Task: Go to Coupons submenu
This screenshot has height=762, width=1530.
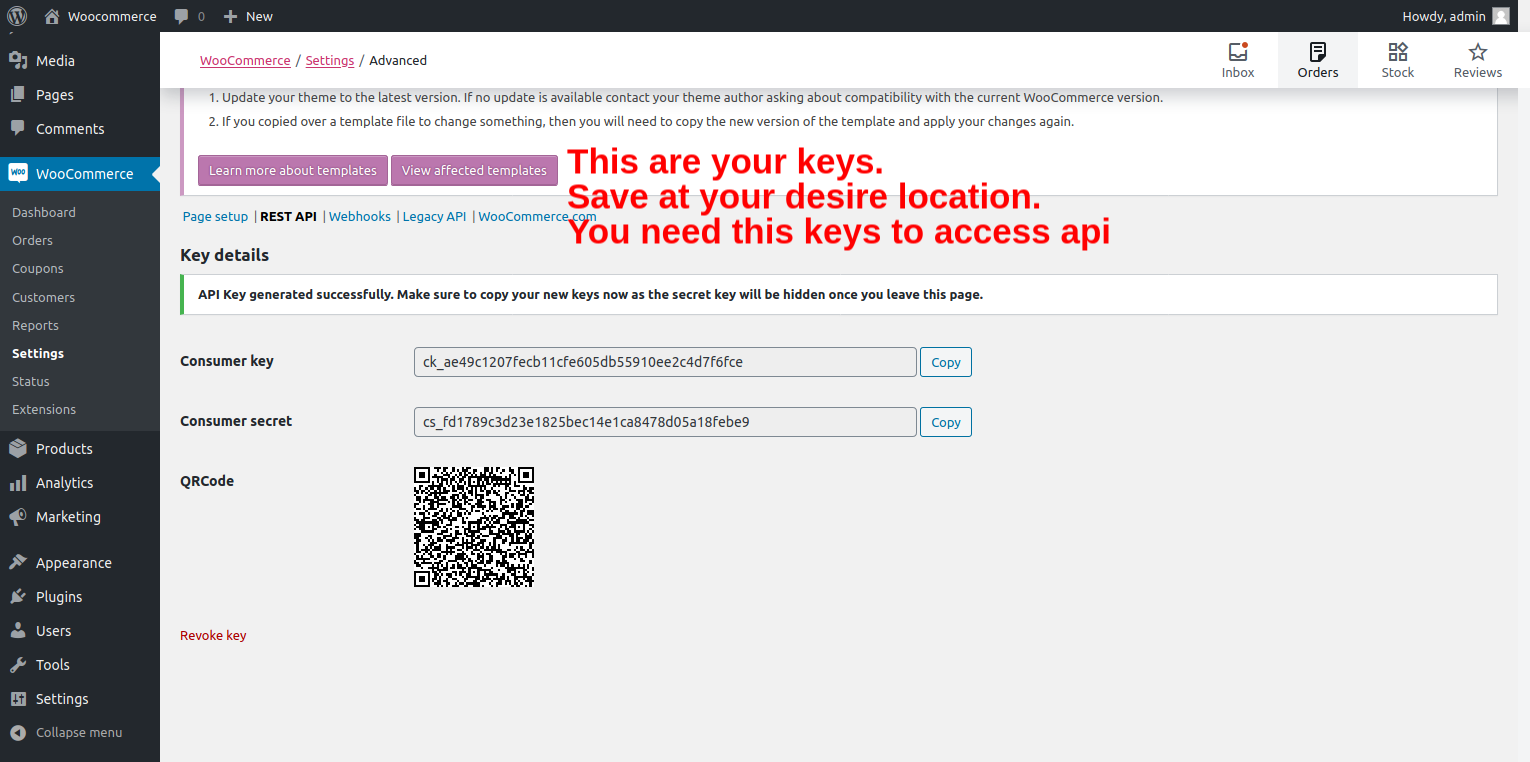Action: click(38, 269)
